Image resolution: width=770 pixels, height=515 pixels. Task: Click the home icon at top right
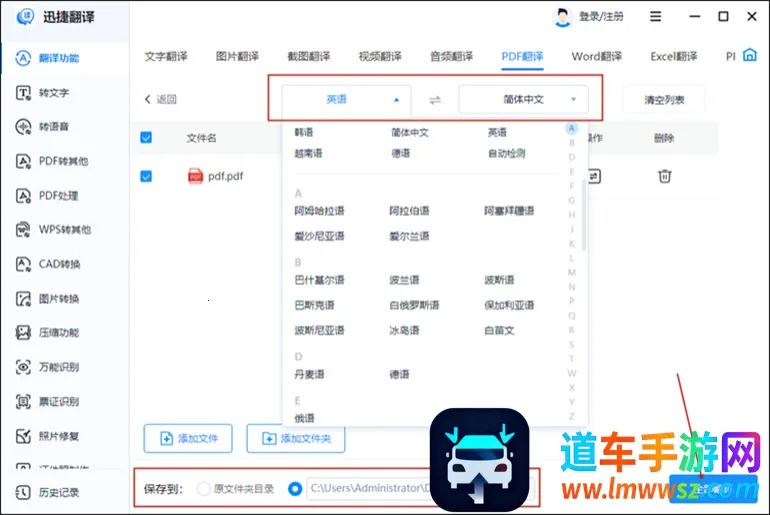tap(749, 55)
